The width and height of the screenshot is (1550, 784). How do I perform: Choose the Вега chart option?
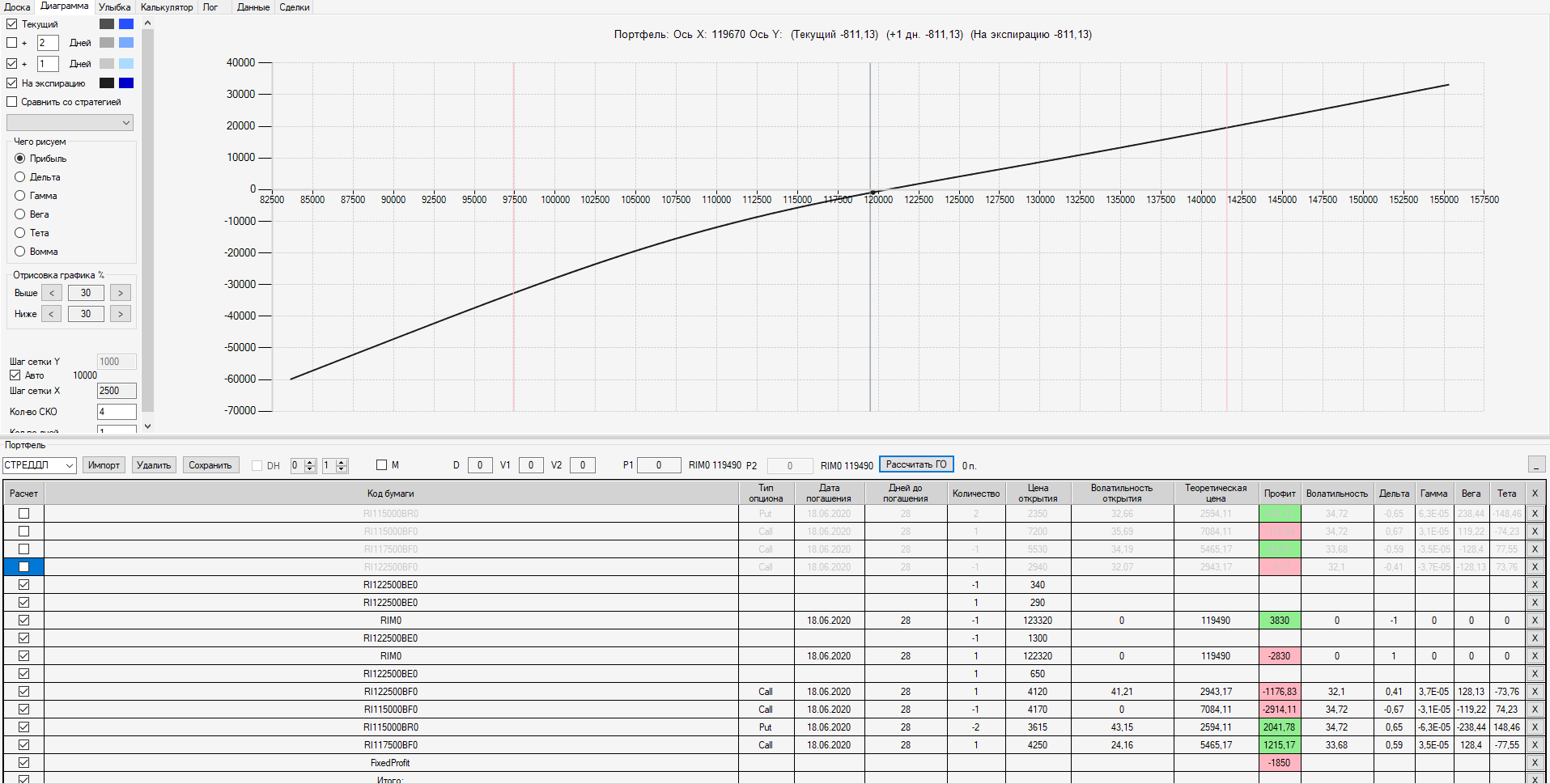[x=20, y=214]
